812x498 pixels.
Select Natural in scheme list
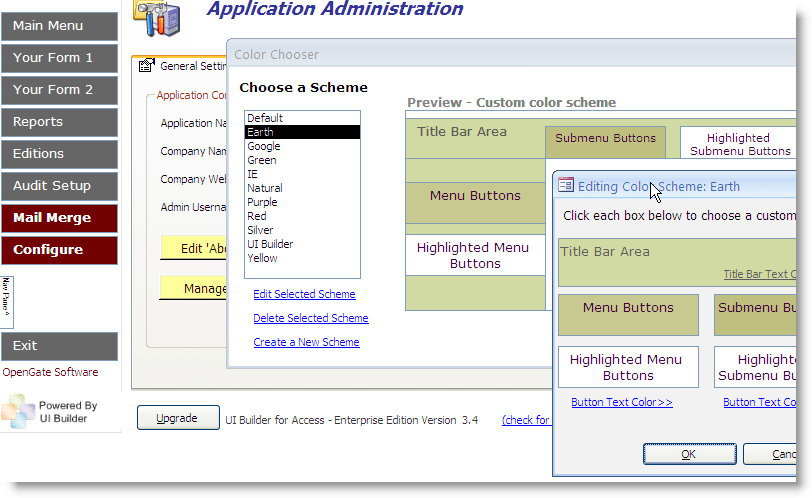[x=302, y=188]
